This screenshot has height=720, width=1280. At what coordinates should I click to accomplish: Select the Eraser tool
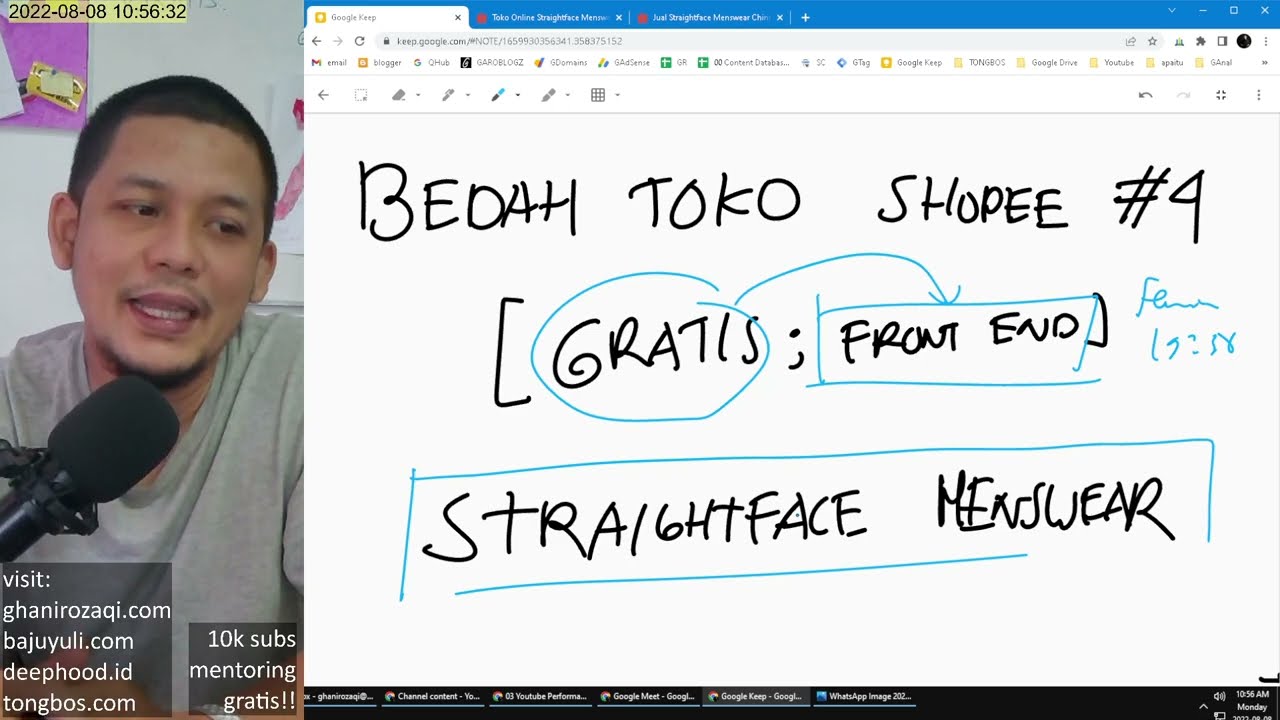click(x=399, y=95)
